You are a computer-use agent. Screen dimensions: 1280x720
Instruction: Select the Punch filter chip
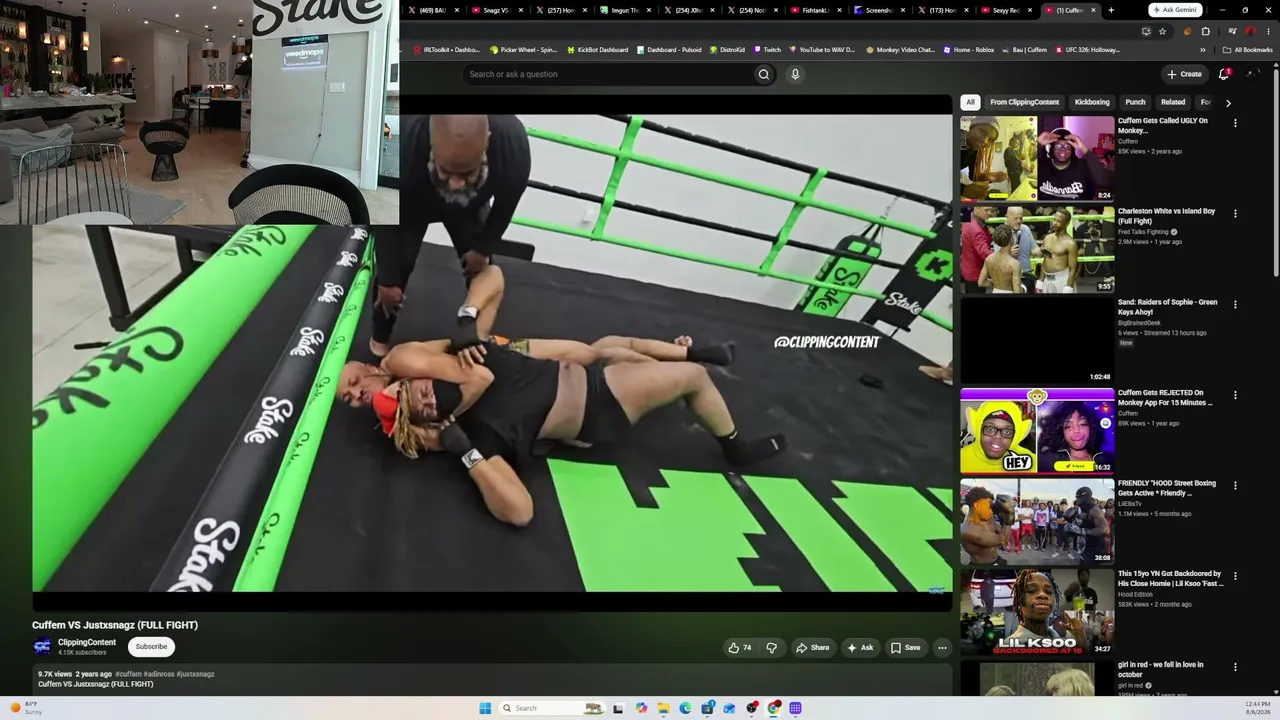1135,102
